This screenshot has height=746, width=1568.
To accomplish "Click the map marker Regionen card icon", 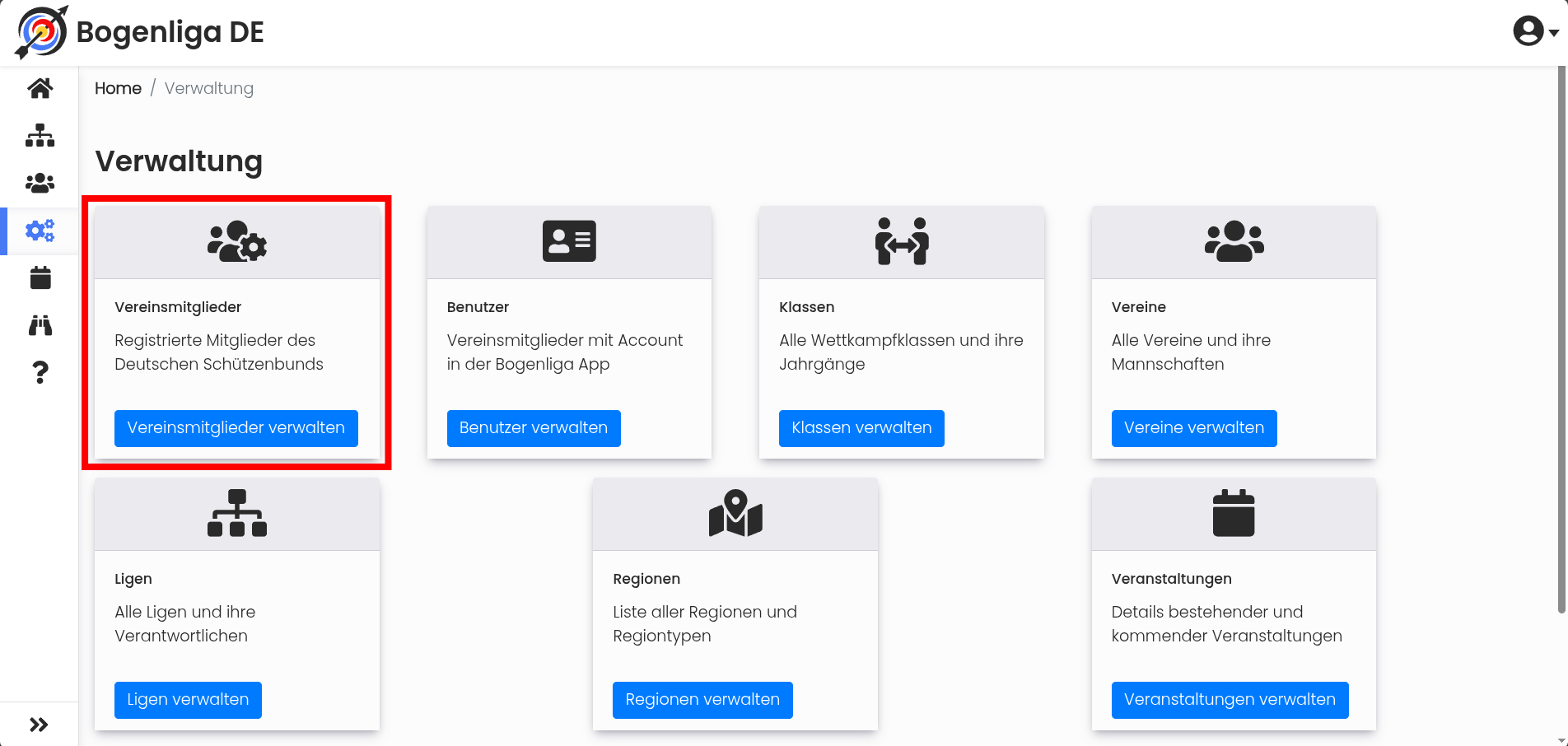I will click(x=735, y=513).
